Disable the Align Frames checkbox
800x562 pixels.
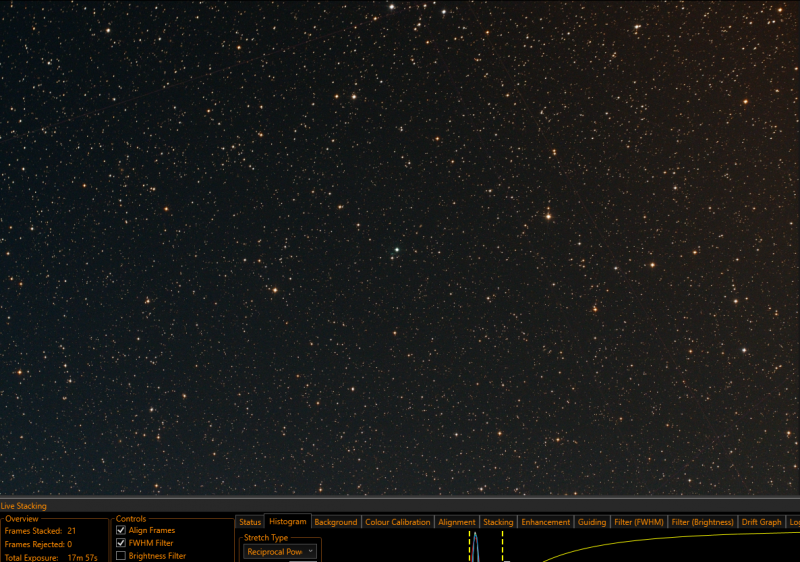point(121,530)
